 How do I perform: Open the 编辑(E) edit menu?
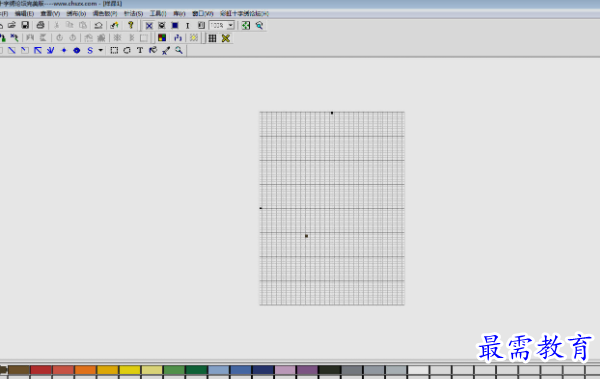click(x=24, y=13)
